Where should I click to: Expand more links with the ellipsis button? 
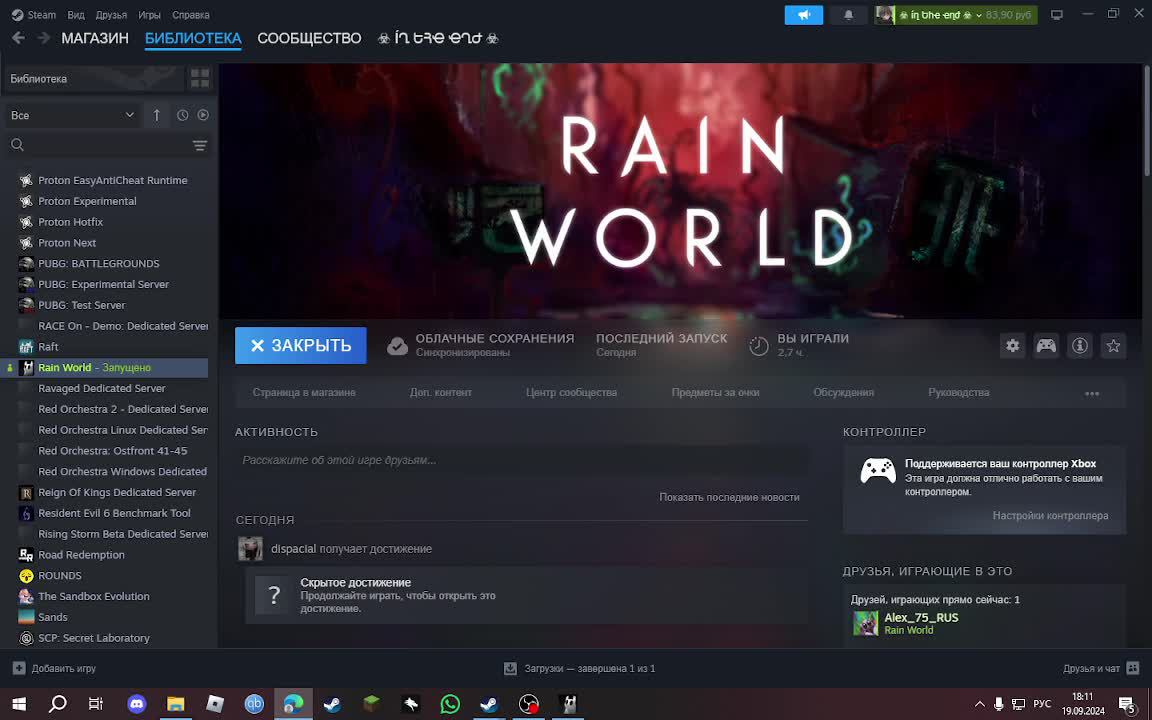coord(1092,393)
